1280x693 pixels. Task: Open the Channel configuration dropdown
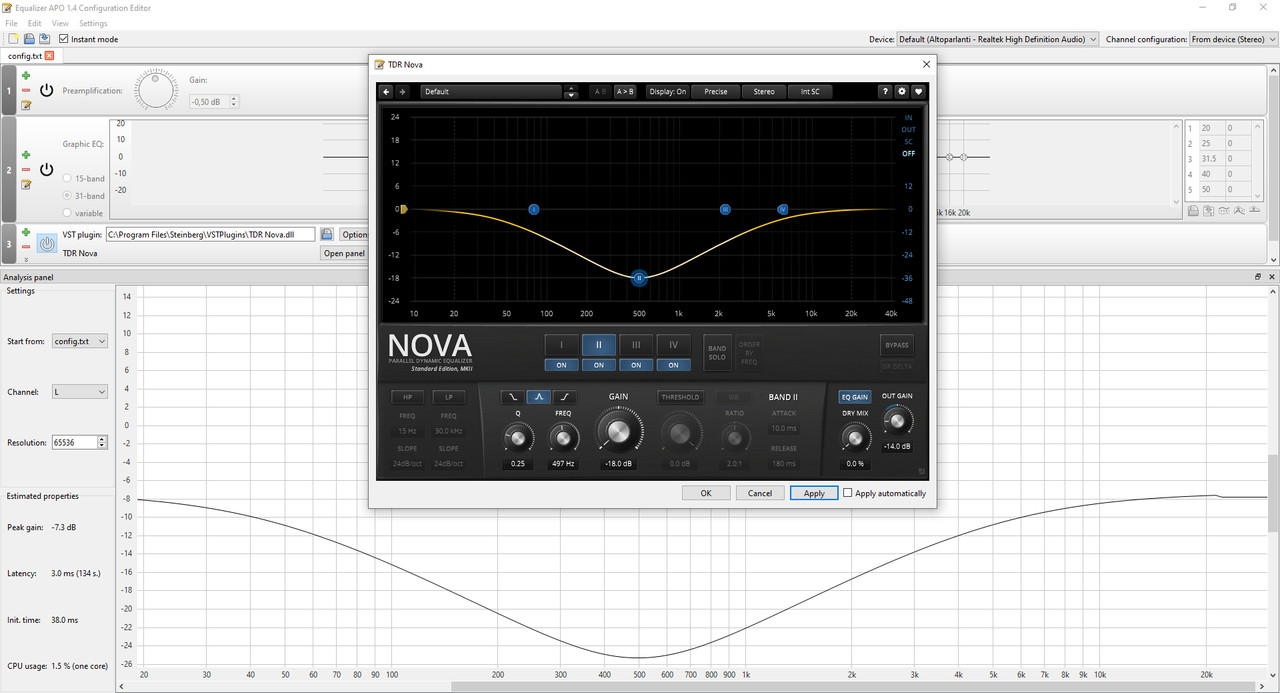pyautogui.click(x=1233, y=39)
